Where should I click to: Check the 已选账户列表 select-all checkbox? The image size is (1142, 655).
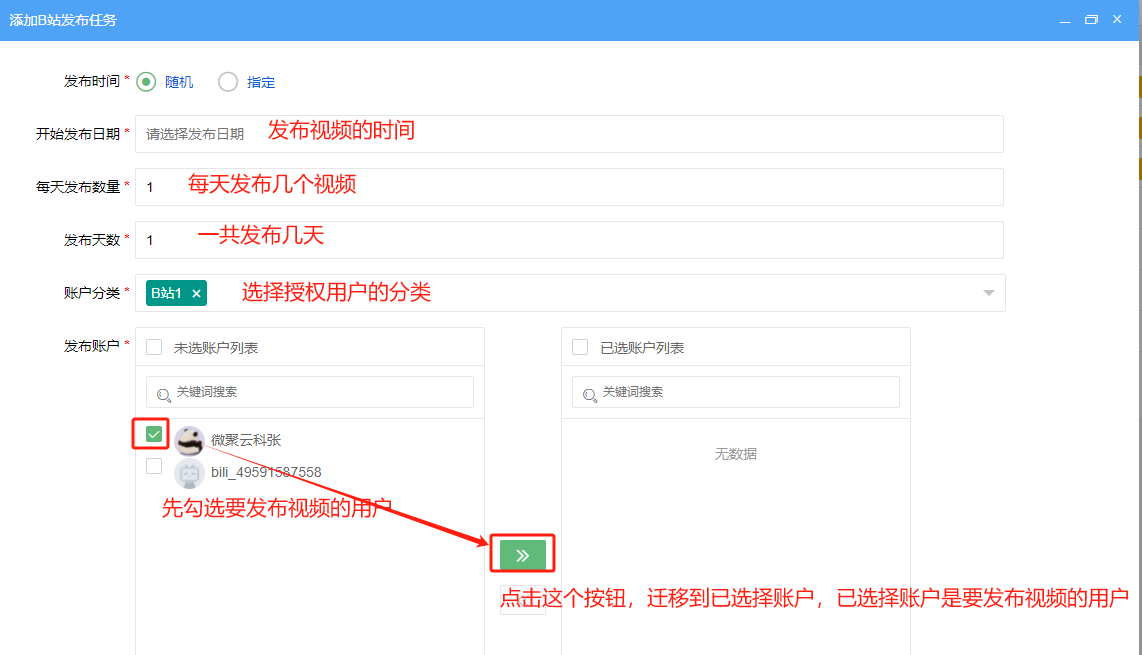click(580, 348)
